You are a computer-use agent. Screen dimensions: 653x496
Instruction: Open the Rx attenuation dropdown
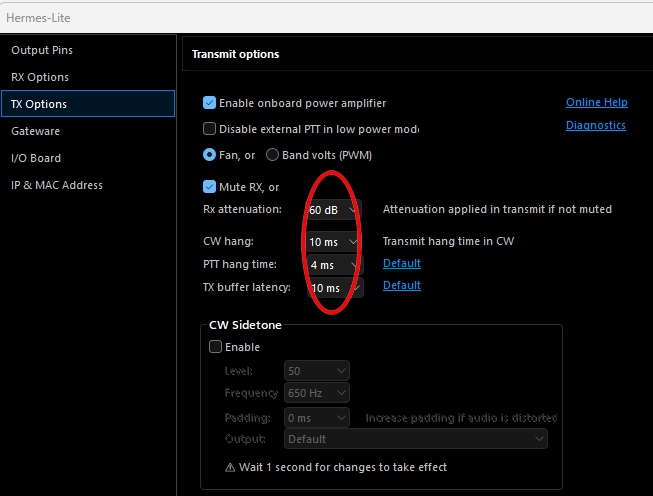tap(334, 210)
